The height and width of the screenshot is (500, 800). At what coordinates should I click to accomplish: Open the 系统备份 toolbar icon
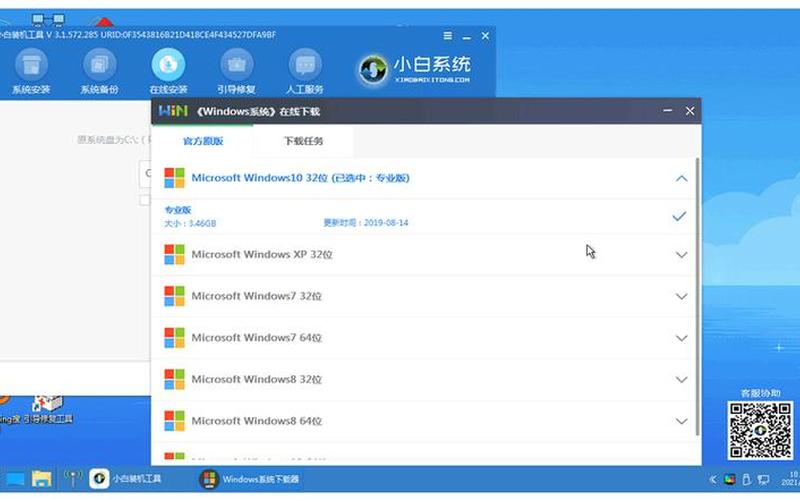pos(99,71)
